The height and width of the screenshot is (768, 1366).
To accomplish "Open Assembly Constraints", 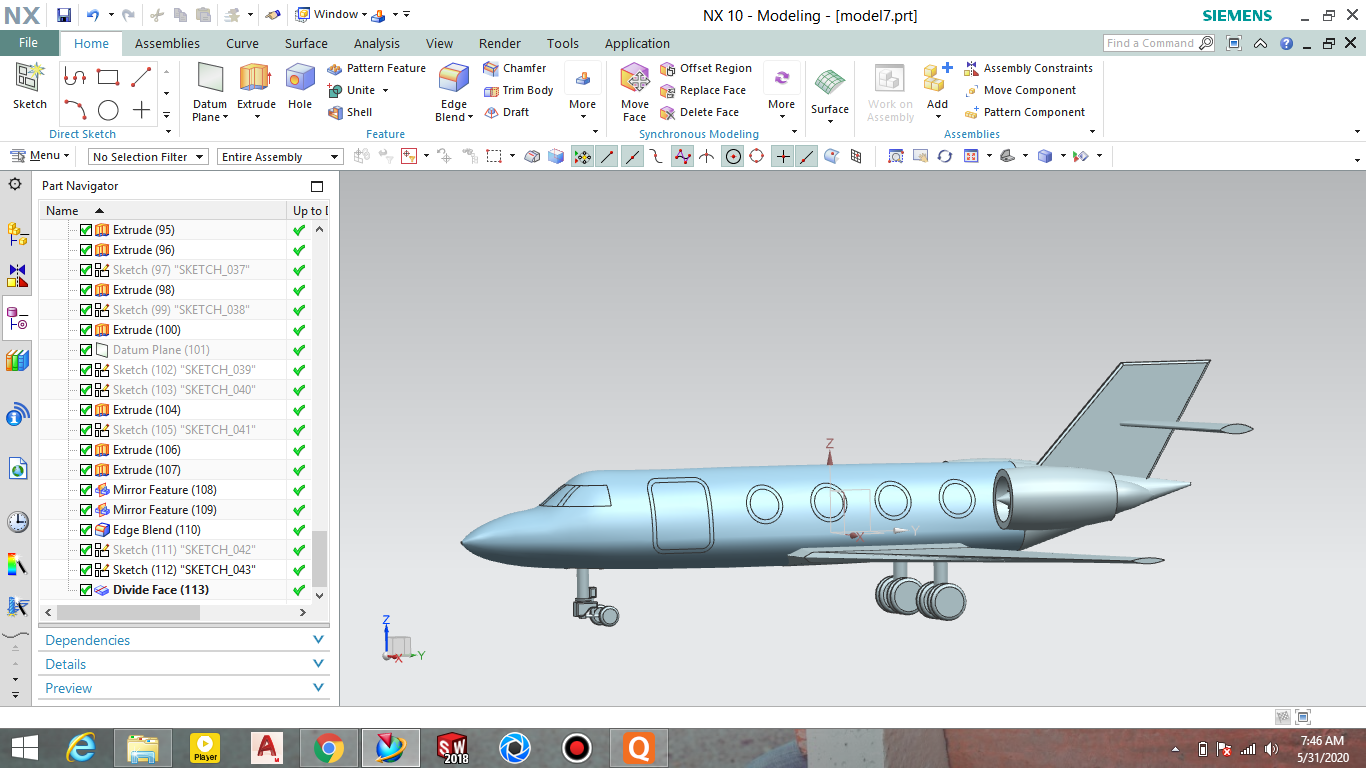I will point(1028,68).
